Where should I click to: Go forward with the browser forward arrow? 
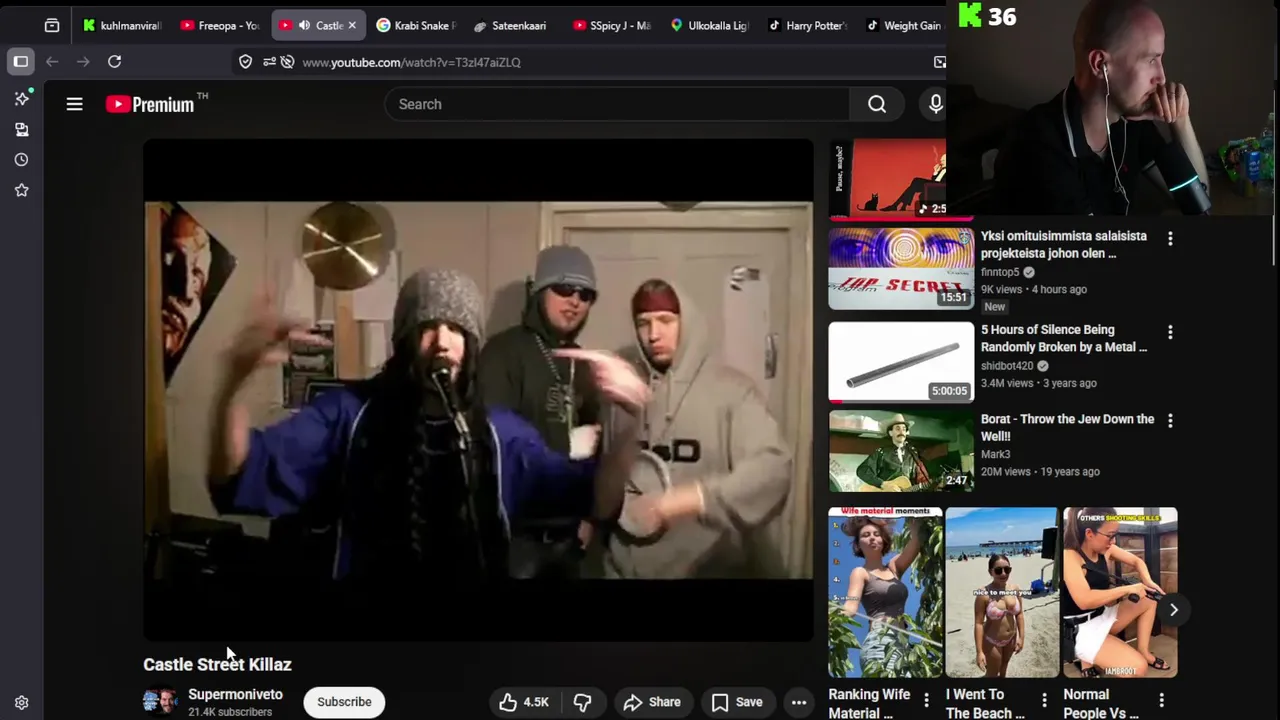(x=83, y=62)
